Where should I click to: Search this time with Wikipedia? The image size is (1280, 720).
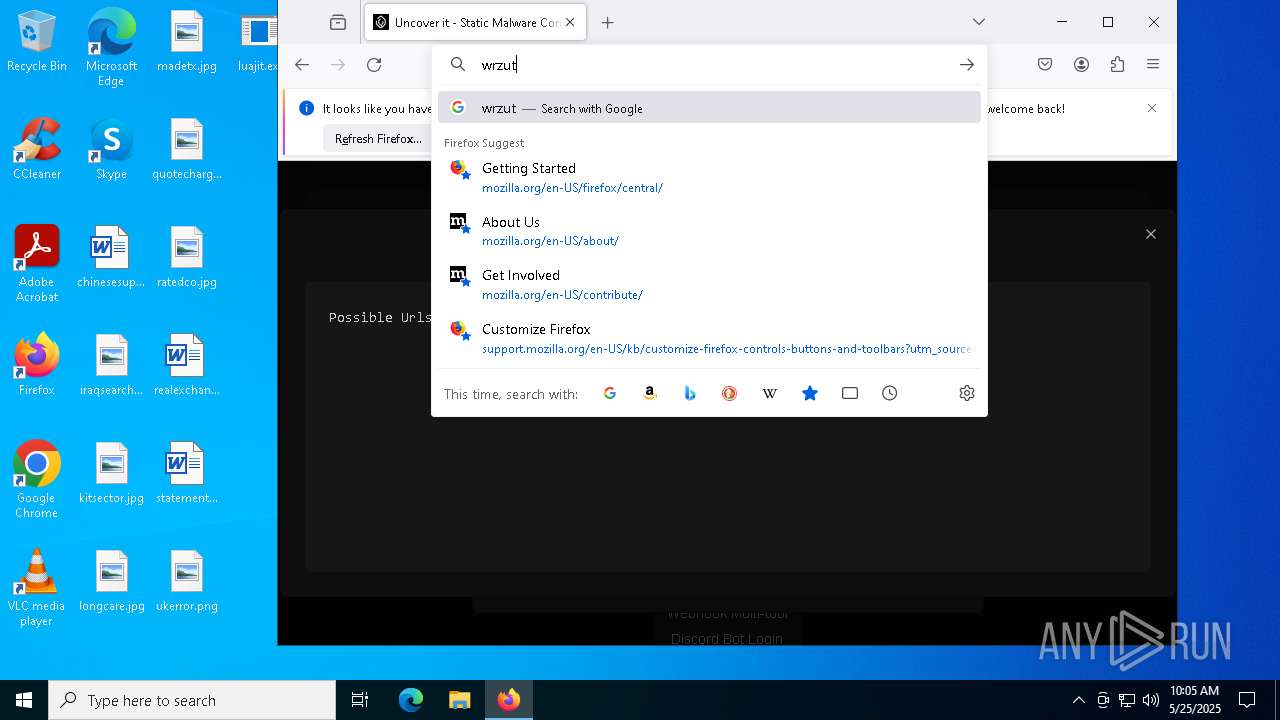coord(770,393)
